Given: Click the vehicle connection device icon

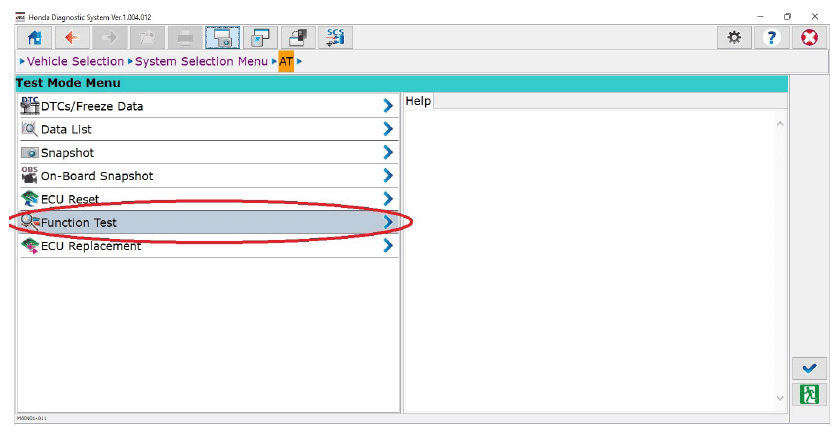Looking at the screenshot, I should click(x=297, y=37).
